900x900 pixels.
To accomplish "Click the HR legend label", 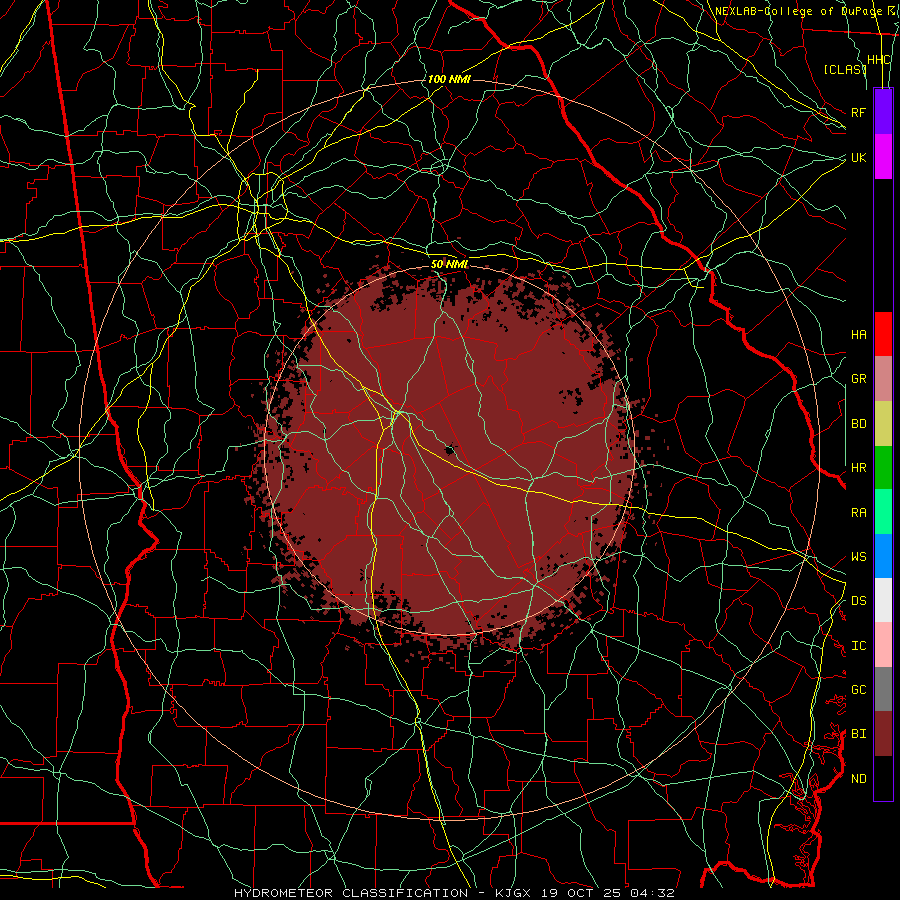I will pyautogui.click(x=858, y=468).
